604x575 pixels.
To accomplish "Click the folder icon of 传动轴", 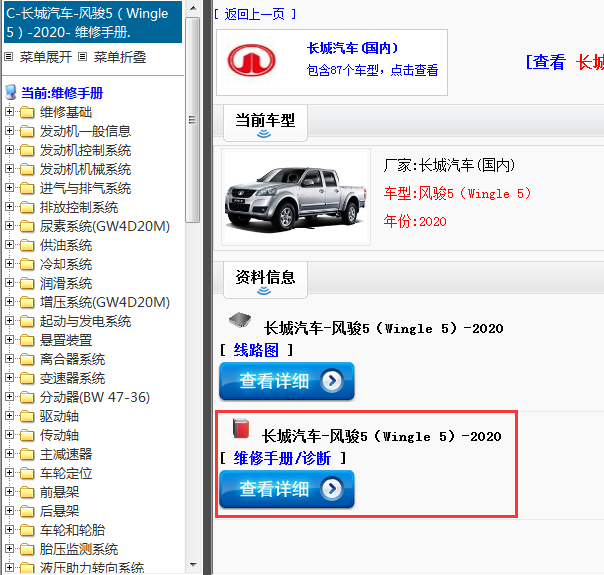I will coord(27,435).
